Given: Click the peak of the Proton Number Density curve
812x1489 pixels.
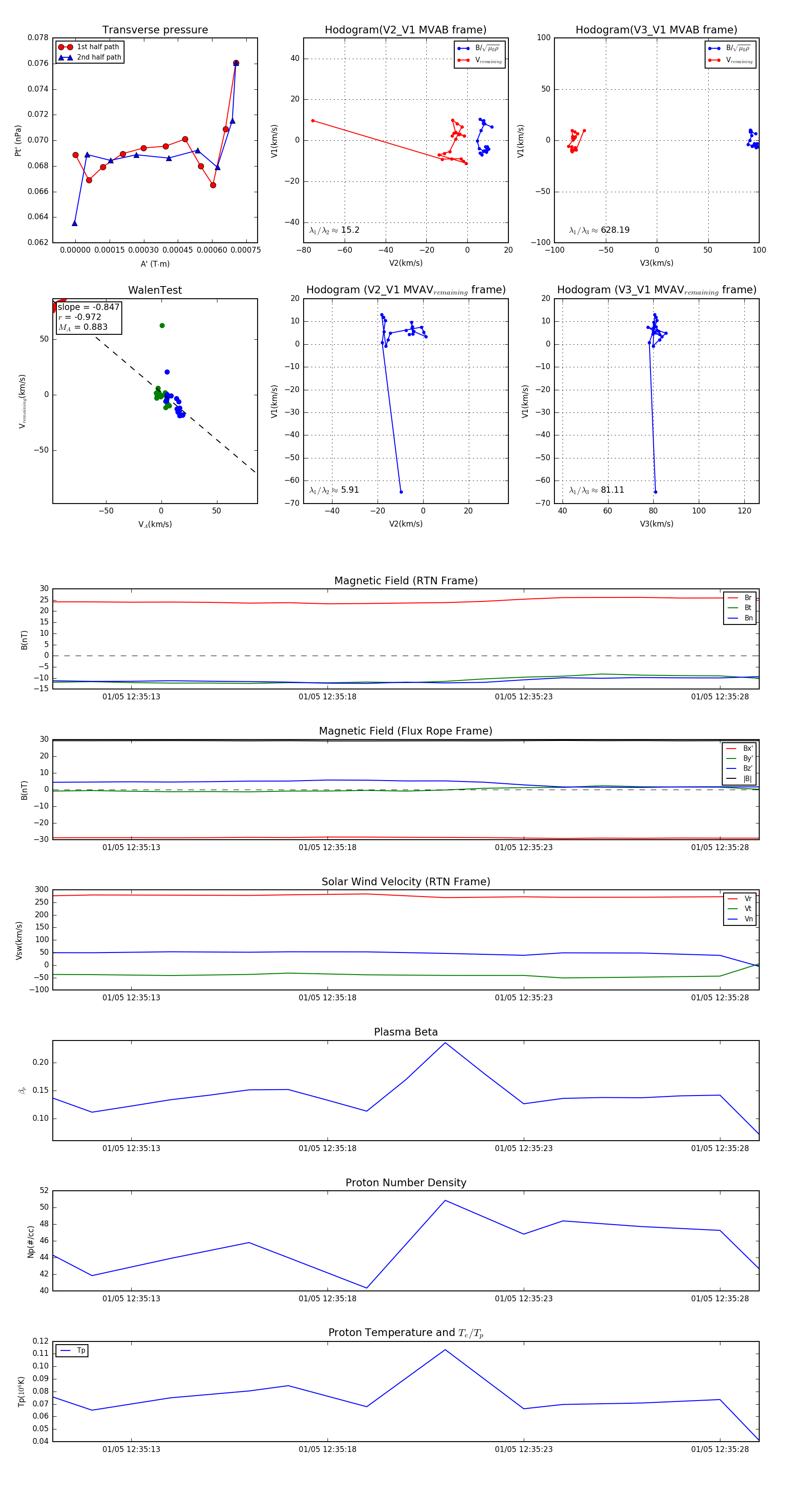Looking at the screenshot, I should tap(445, 1201).
